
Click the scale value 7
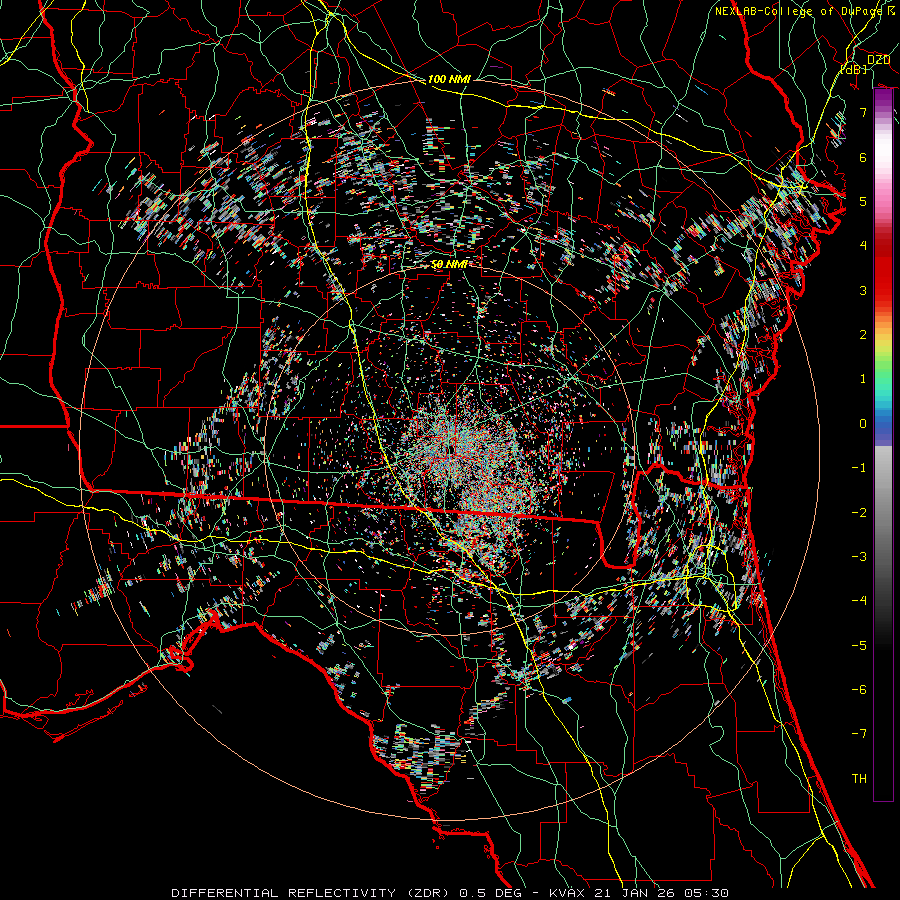click(x=863, y=112)
